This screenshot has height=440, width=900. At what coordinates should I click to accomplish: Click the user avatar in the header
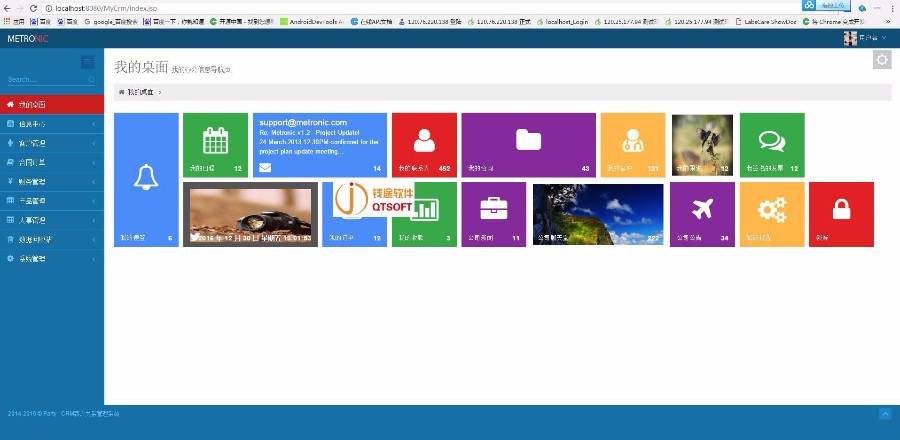pyautogui.click(x=850, y=38)
